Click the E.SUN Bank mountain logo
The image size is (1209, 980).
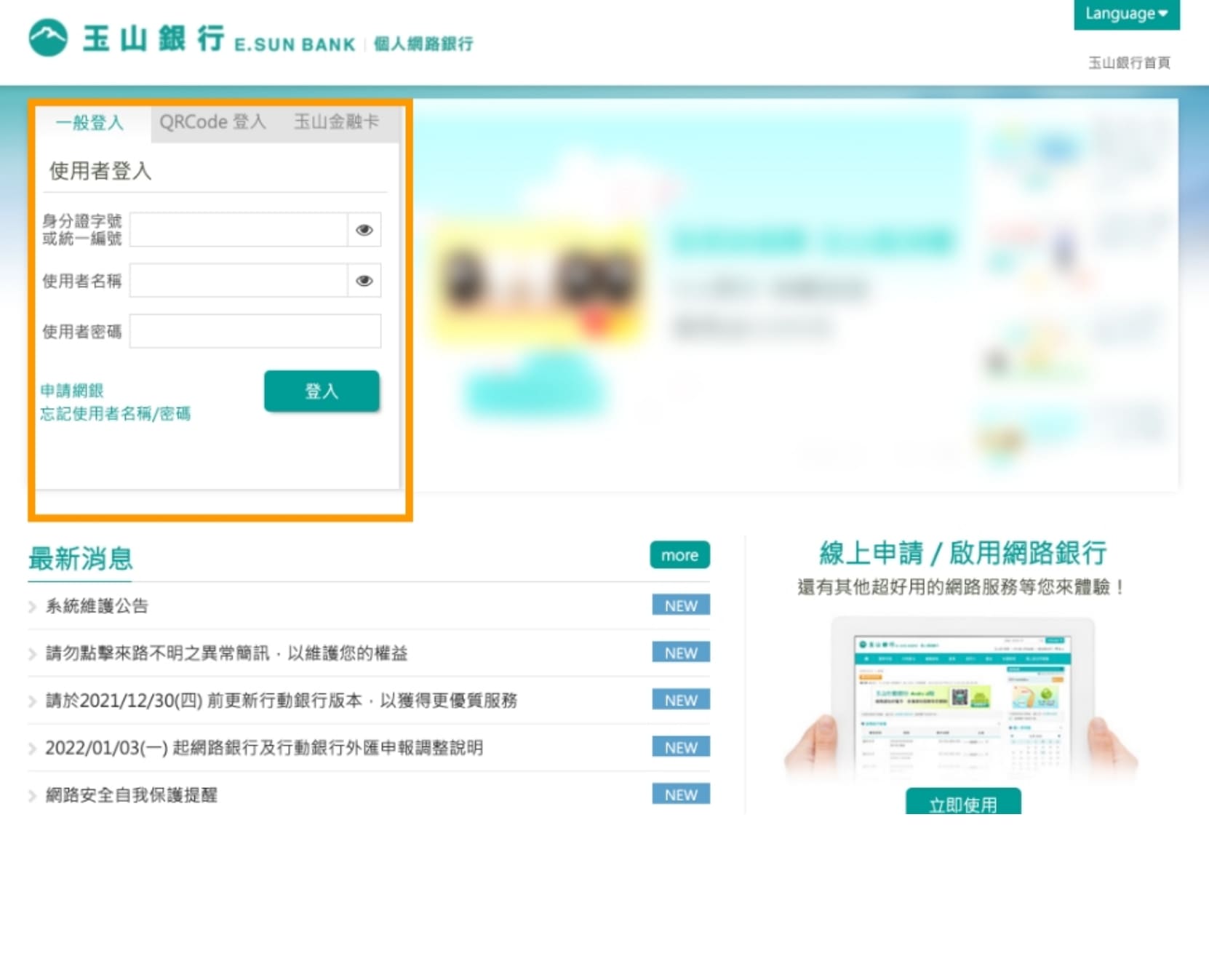coord(48,38)
